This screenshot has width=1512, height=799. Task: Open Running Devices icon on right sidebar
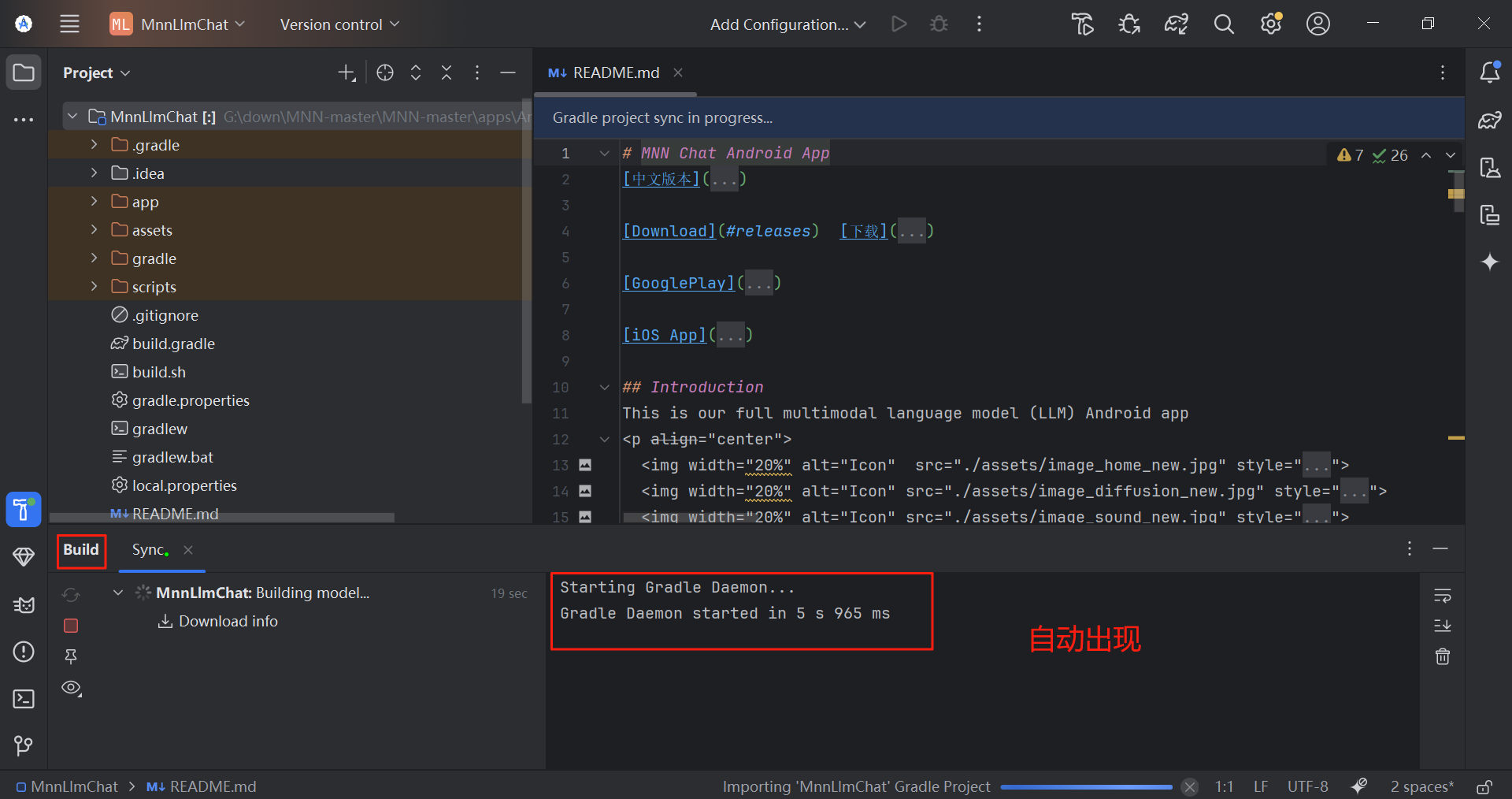point(1490,214)
